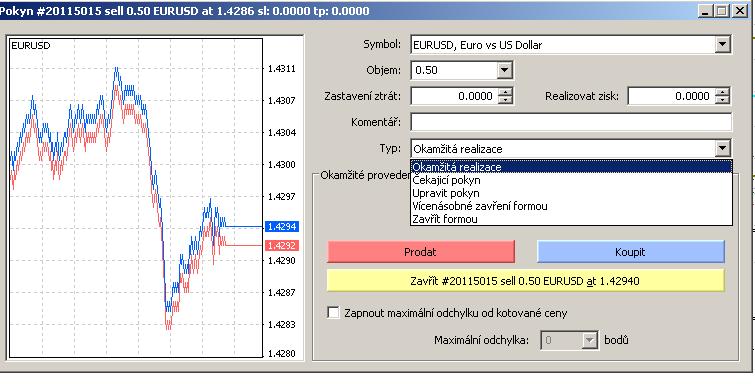
Task: Click the Komentář text field
Action: [x=571, y=122]
